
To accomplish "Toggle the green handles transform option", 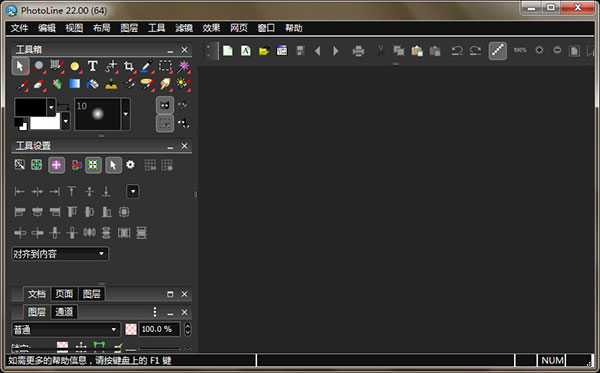I will [x=93, y=165].
